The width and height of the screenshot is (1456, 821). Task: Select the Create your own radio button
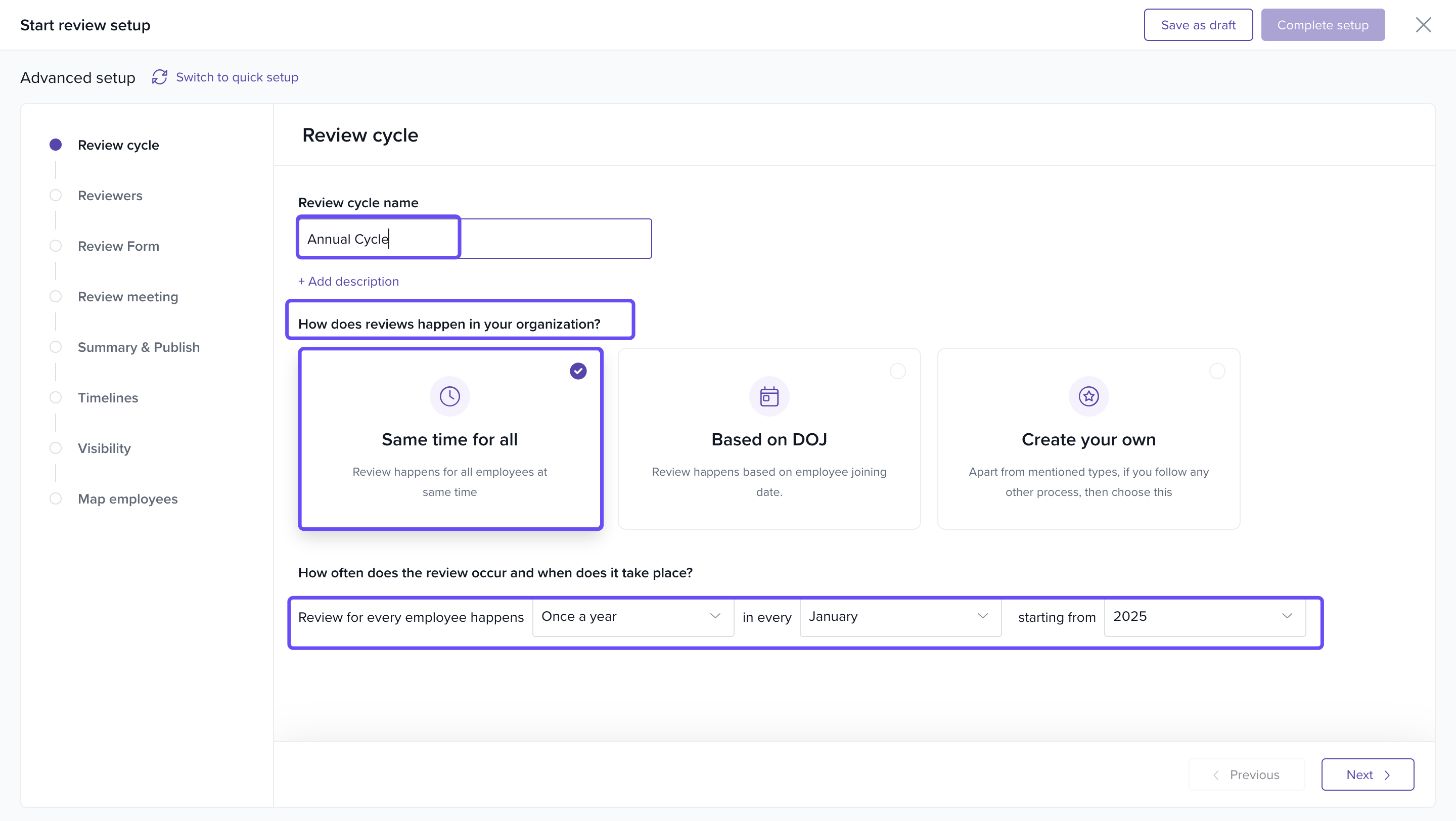click(x=1216, y=371)
